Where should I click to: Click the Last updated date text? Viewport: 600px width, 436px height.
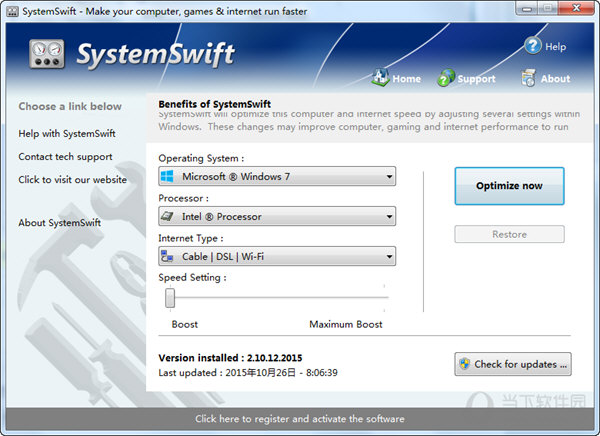(x=248, y=373)
